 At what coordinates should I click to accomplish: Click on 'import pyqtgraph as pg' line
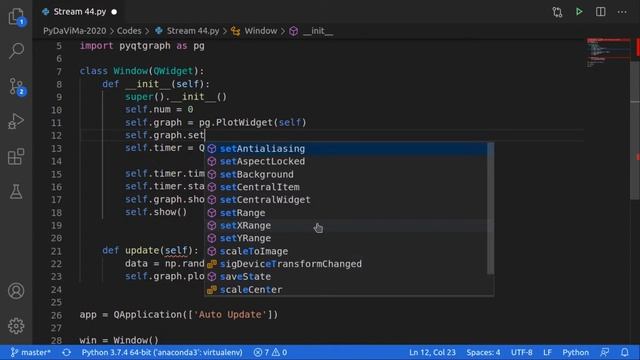point(142,46)
